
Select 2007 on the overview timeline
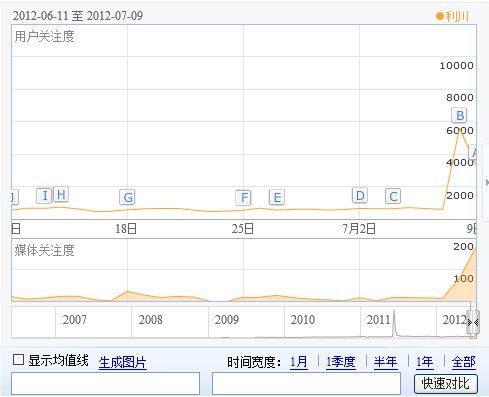pyautogui.click(x=75, y=320)
